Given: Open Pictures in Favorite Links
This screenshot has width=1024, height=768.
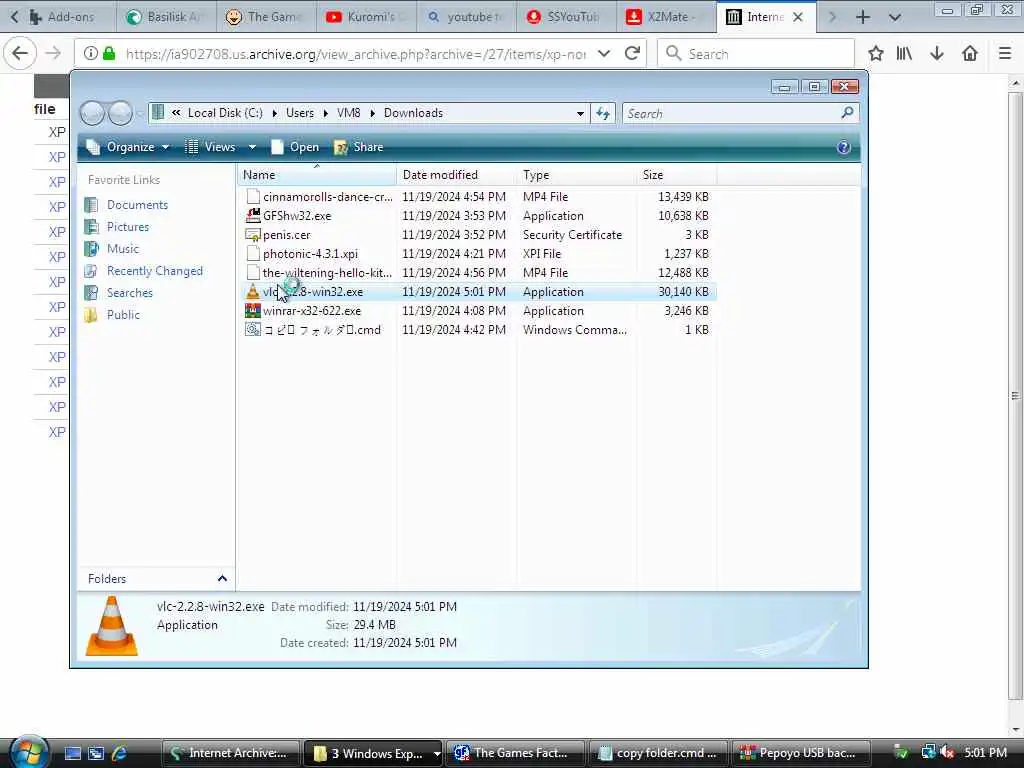Looking at the screenshot, I should coord(127,227).
